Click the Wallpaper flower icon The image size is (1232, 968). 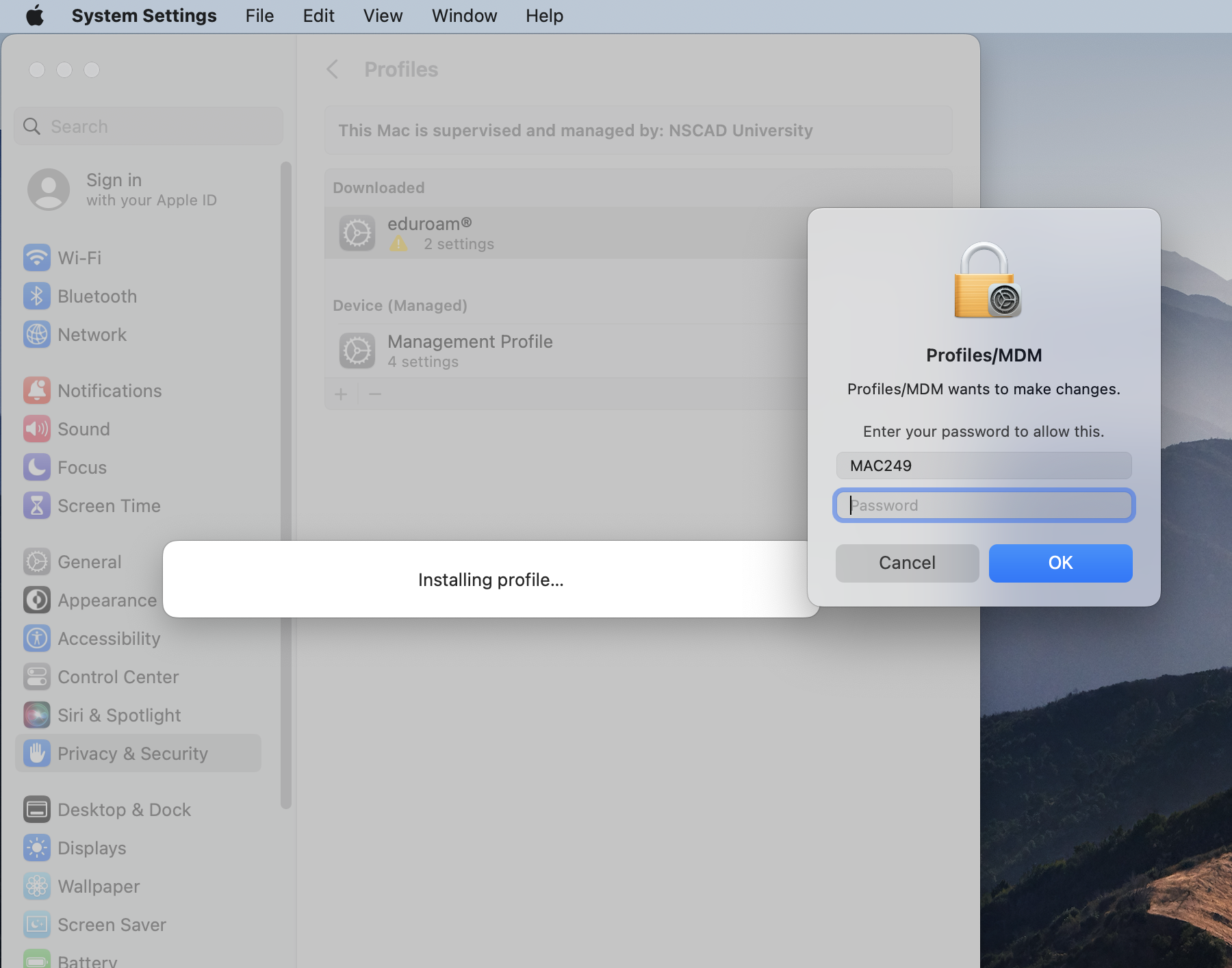[x=37, y=886]
